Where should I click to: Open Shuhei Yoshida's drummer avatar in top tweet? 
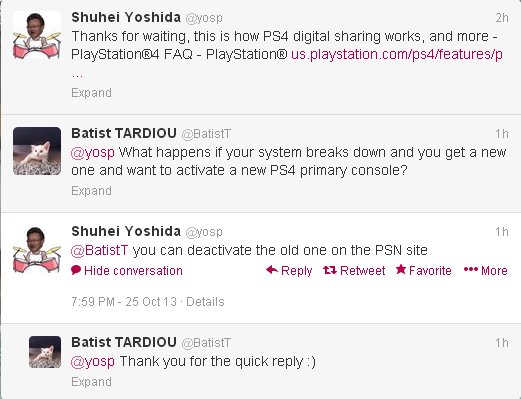pyautogui.click(x=37, y=35)
